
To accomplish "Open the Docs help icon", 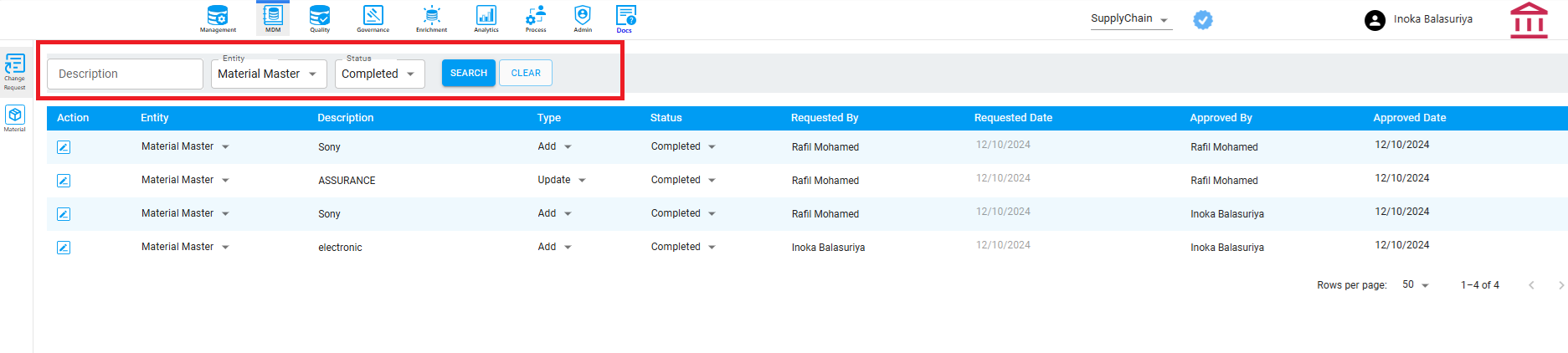I will pyautogui.click(x=625, y=18).
